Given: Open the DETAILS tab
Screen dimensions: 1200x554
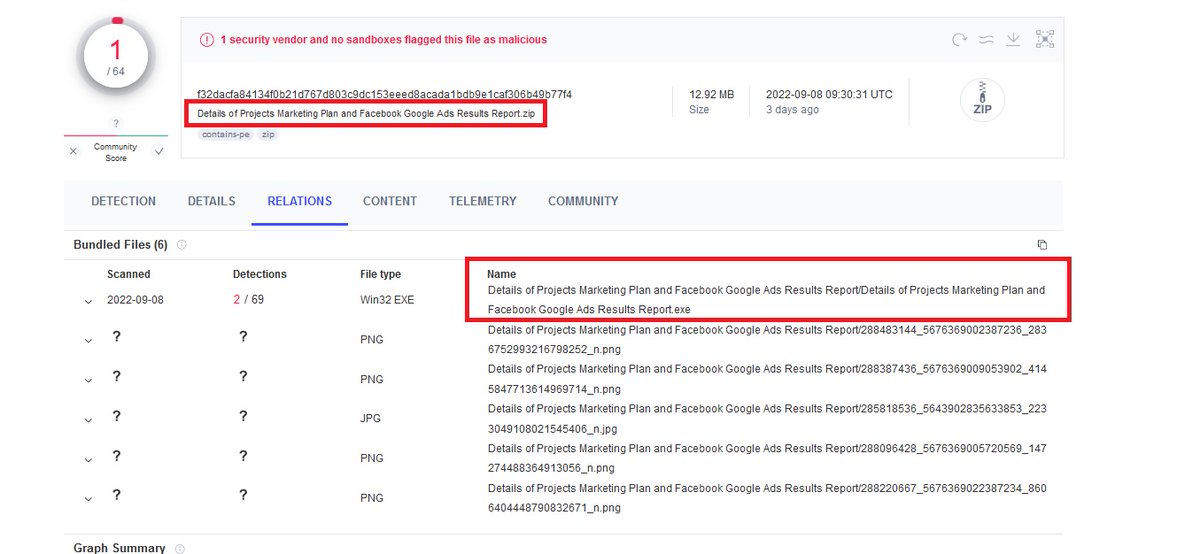Looking at the screenshot, I should click(211, 201).
